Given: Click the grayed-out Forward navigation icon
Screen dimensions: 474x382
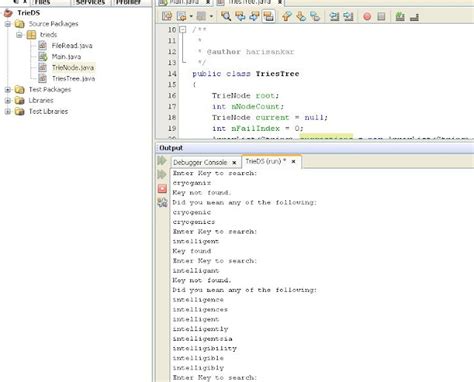Looking at the screenshot, I should click(201, 16).
